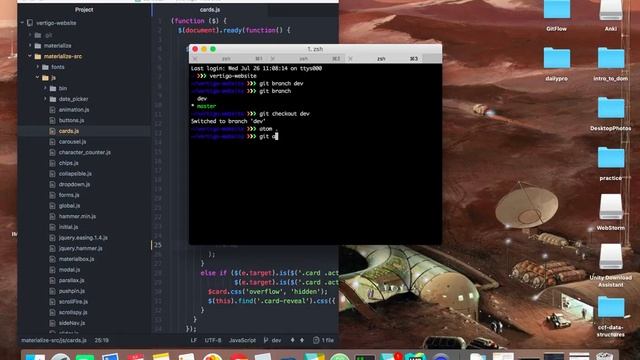Click the repo icon beside vertigo-website

tap(30, 23)
